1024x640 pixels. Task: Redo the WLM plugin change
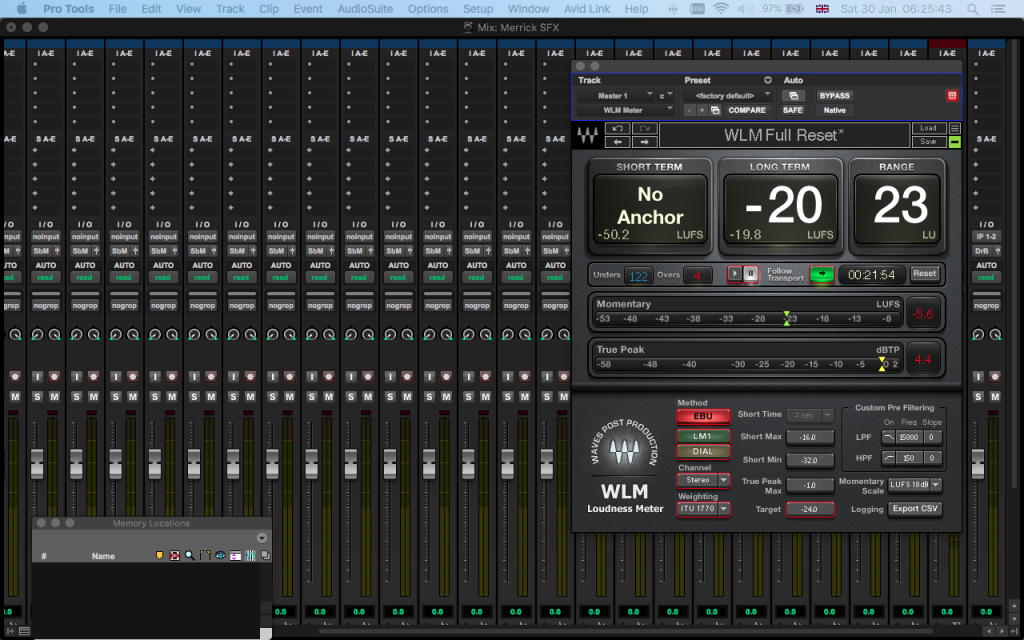tap(644, 129)
